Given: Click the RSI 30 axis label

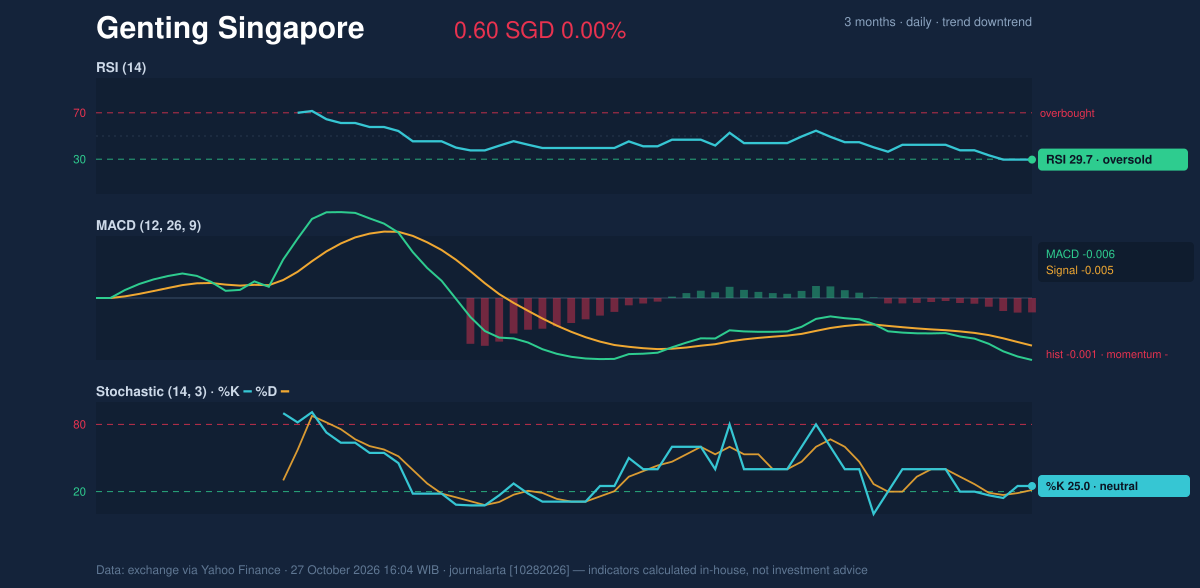Looking at the screenshot, I should click(x=79, y=159).
